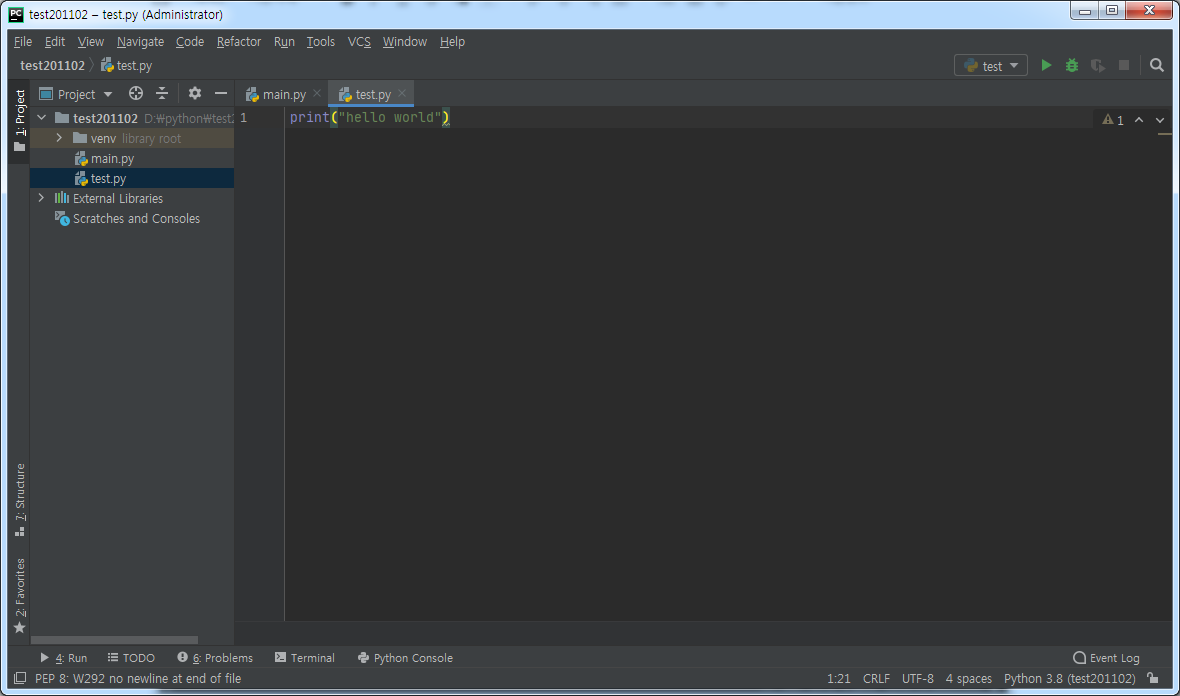Go to previous highlighted error arrow

(x=1139, y=120)
